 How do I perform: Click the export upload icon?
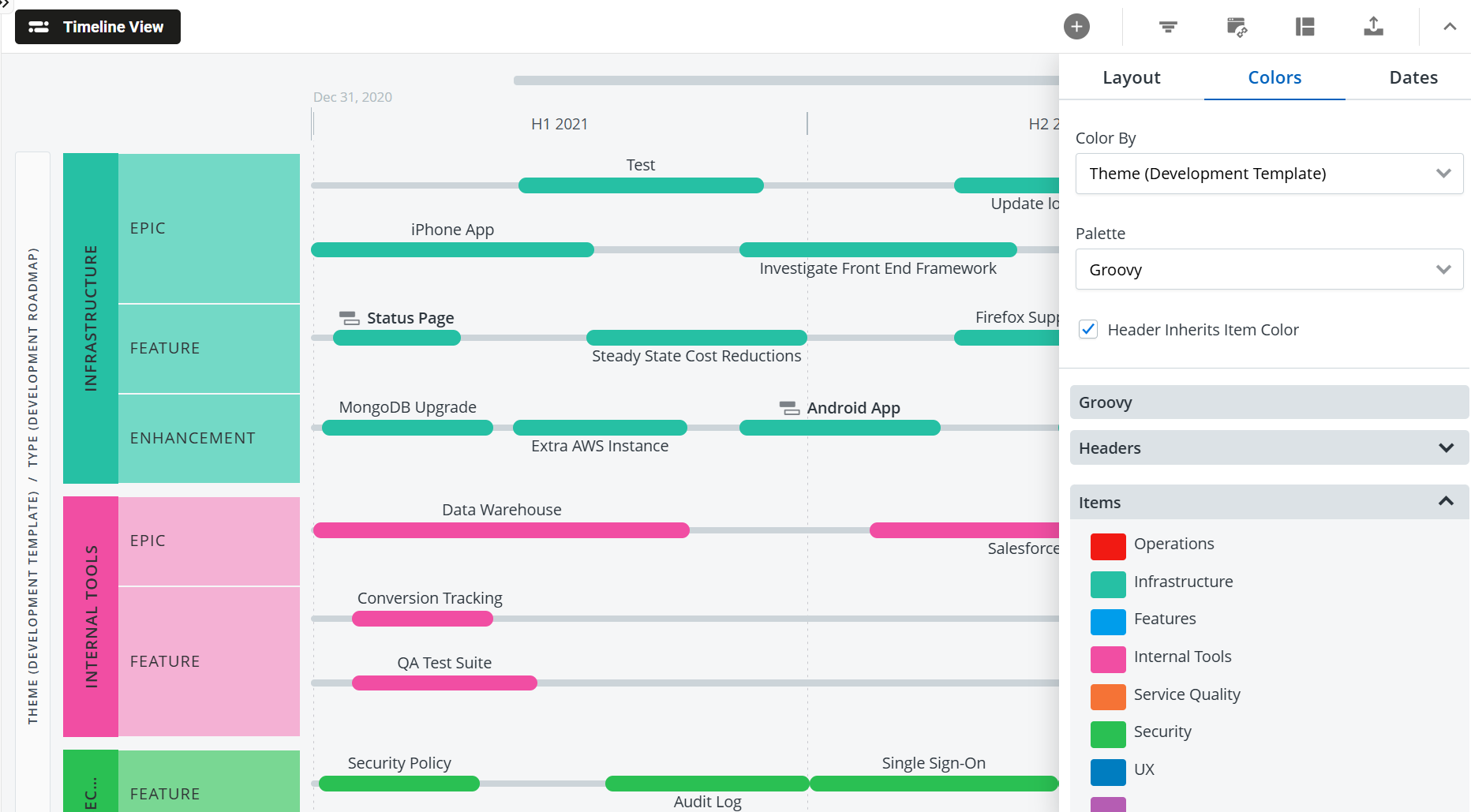1373,27
